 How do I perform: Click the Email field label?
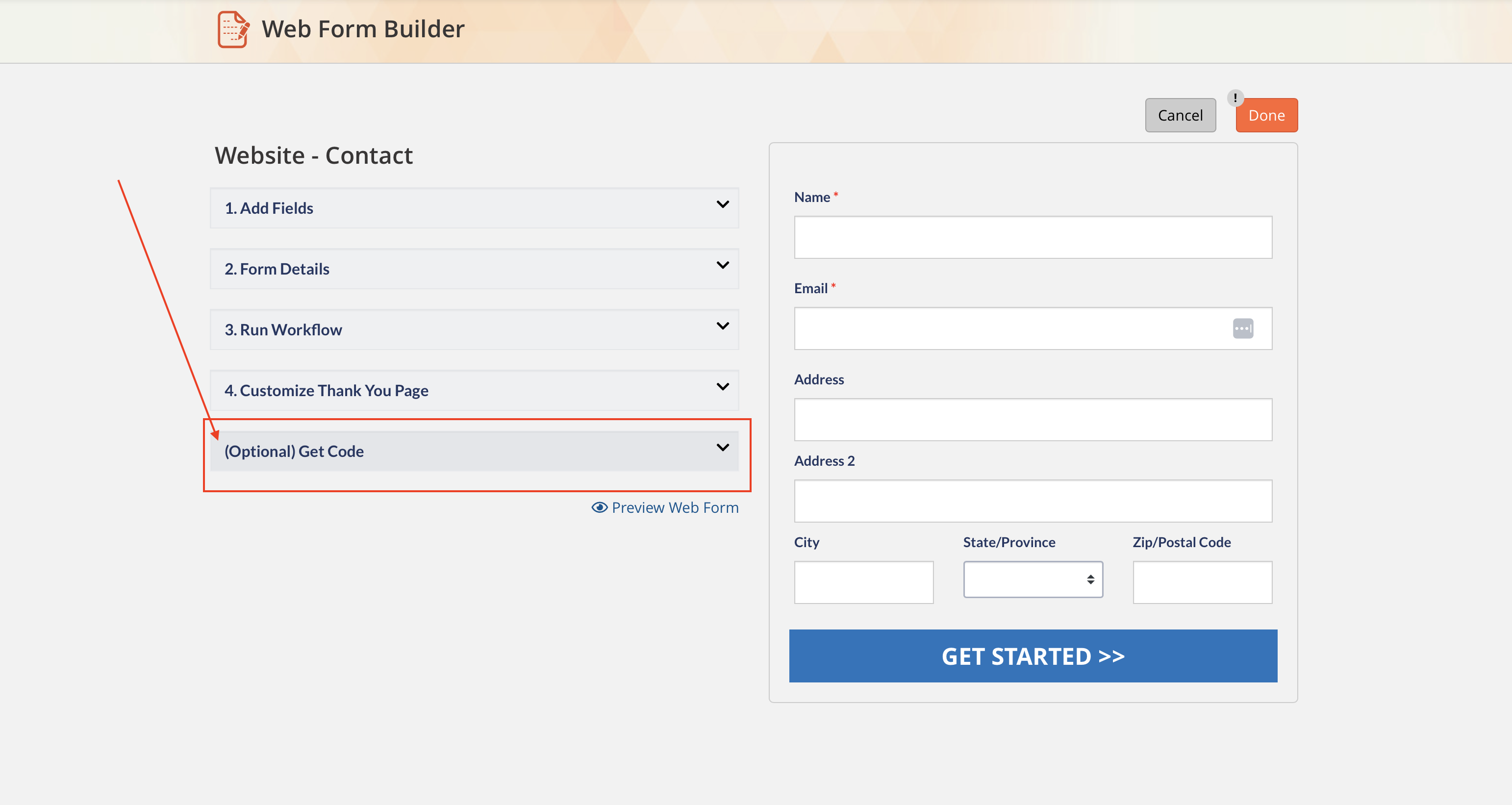pyautogui.click(x=810, y=289)
